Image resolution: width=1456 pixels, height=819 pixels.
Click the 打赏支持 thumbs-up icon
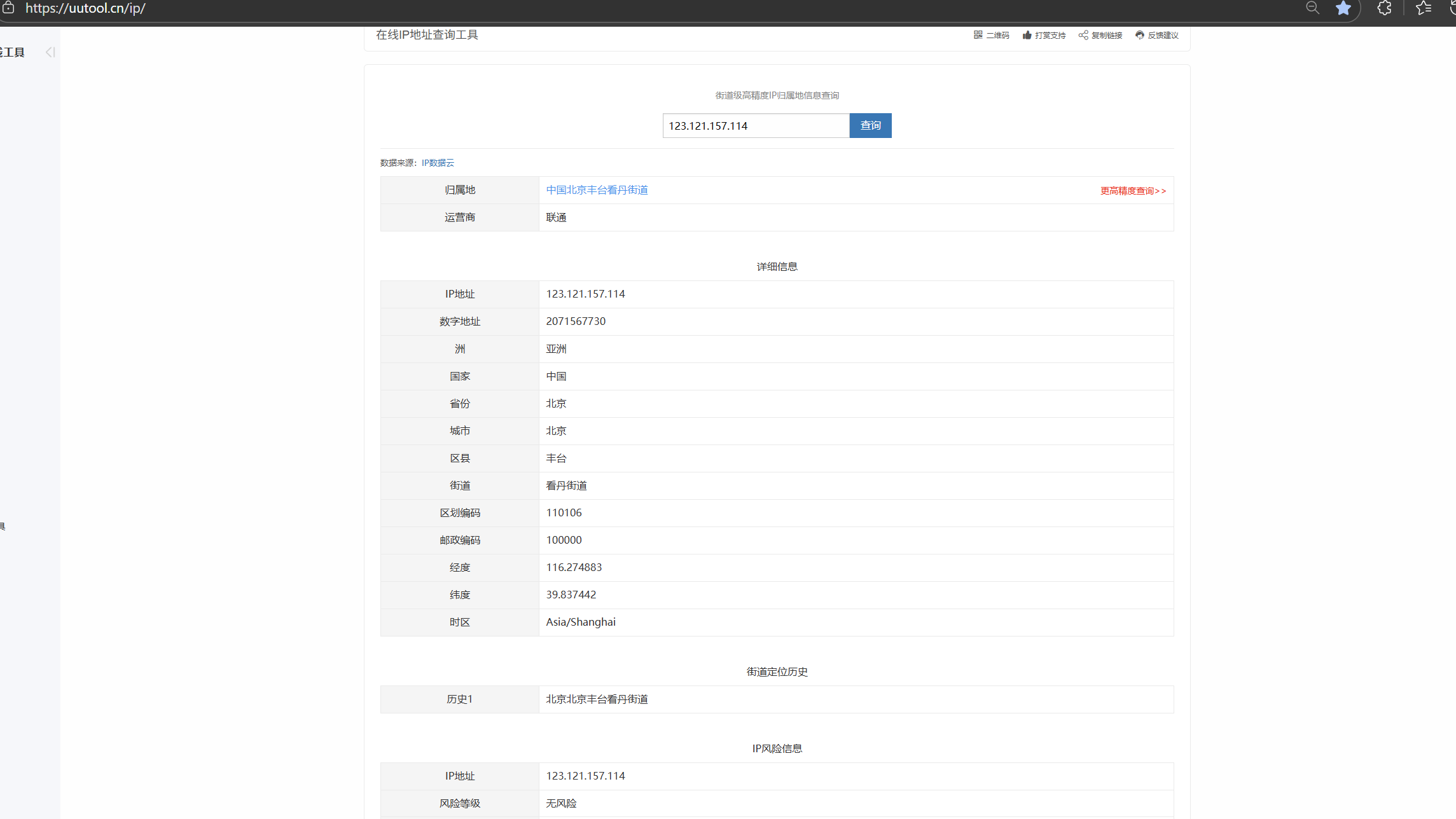(x=1027, y=35)
